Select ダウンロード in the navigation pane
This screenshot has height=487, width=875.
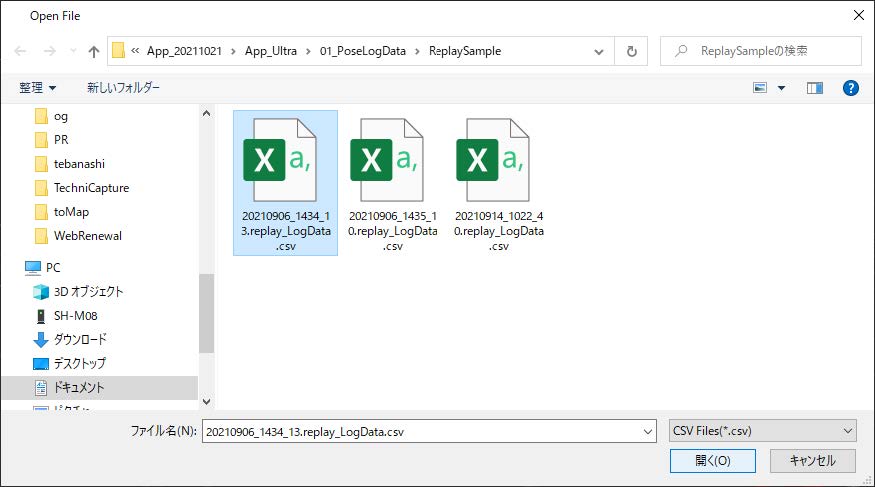(80, 340)
